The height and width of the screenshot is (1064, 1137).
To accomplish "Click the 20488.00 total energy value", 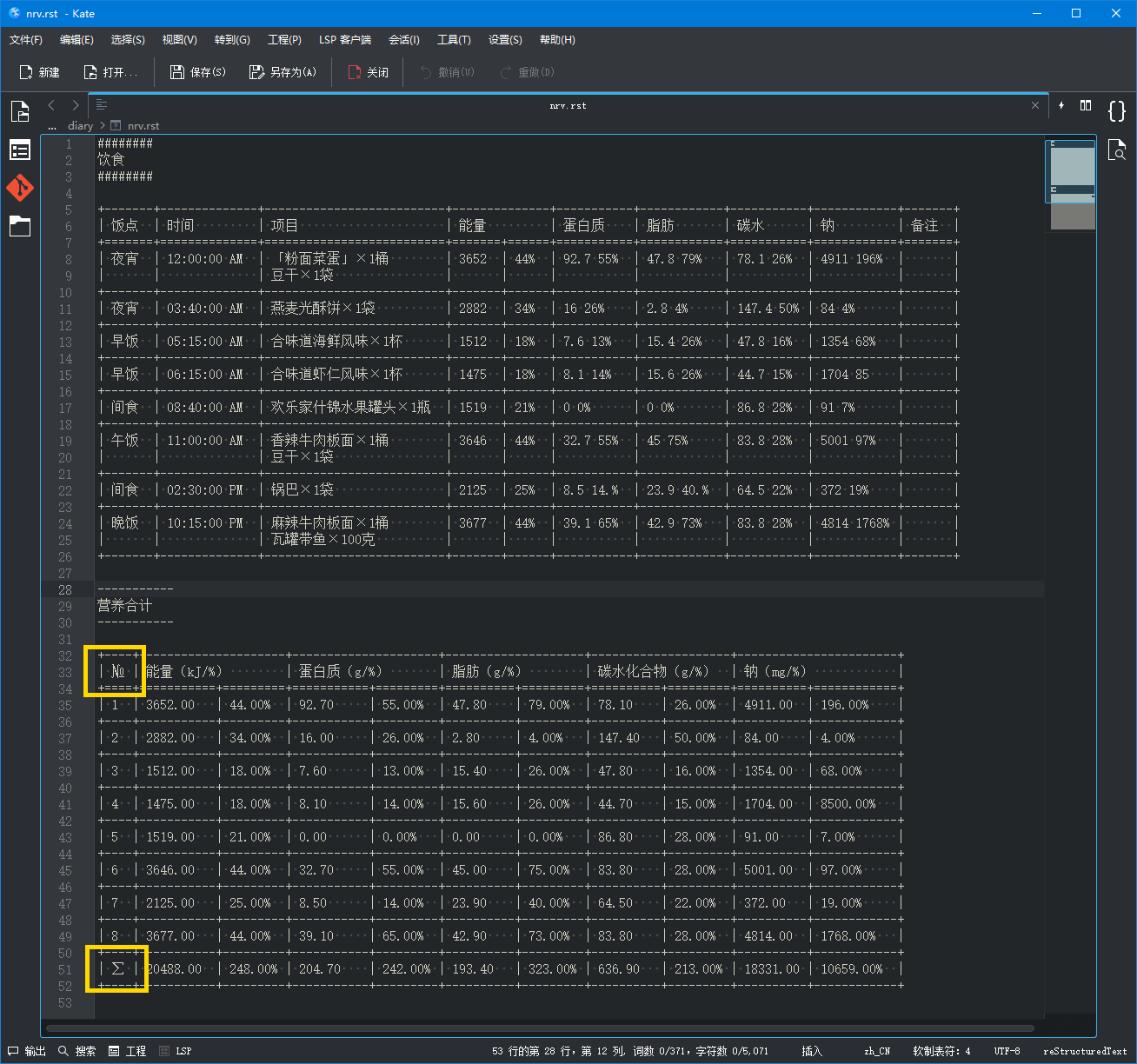I will tap(174, 969).
